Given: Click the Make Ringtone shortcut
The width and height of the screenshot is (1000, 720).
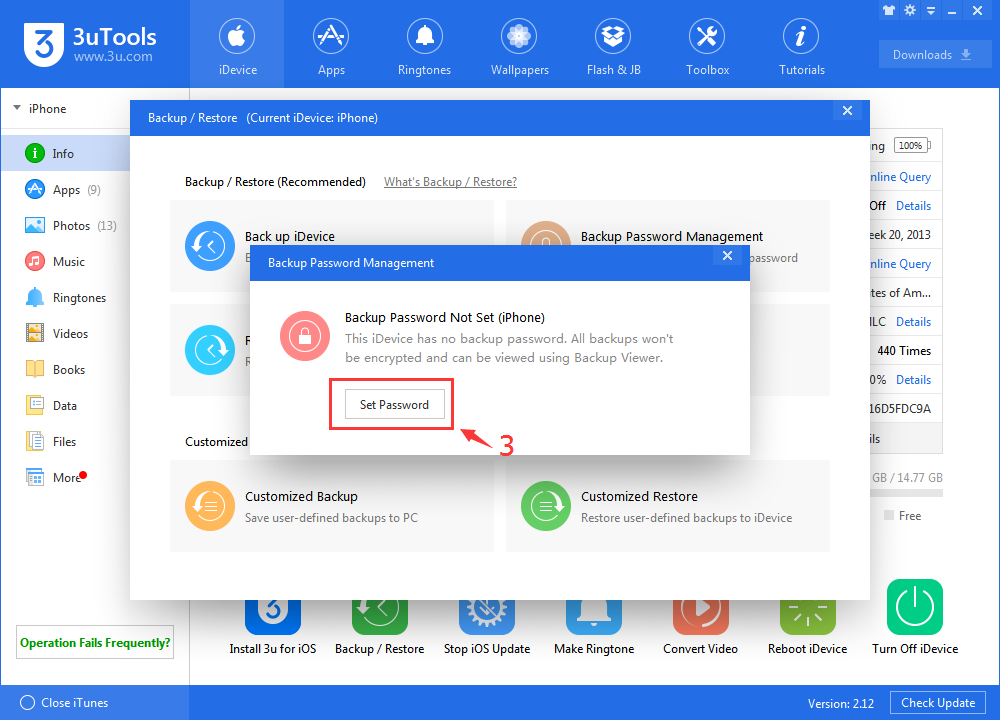Looking at the screenshot, I should click(x=594, y=628).
